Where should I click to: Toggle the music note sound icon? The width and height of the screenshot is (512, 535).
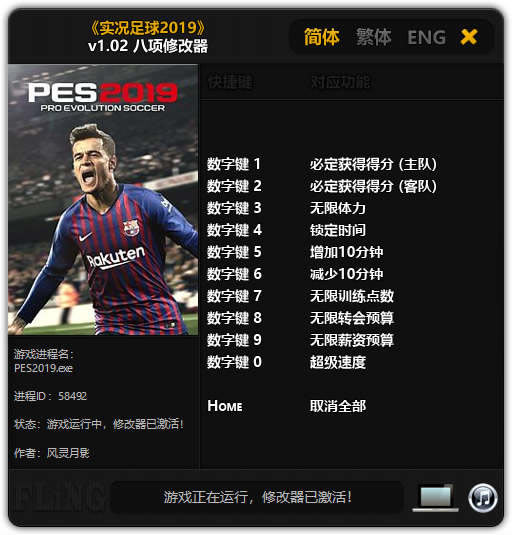click(483, 498)
